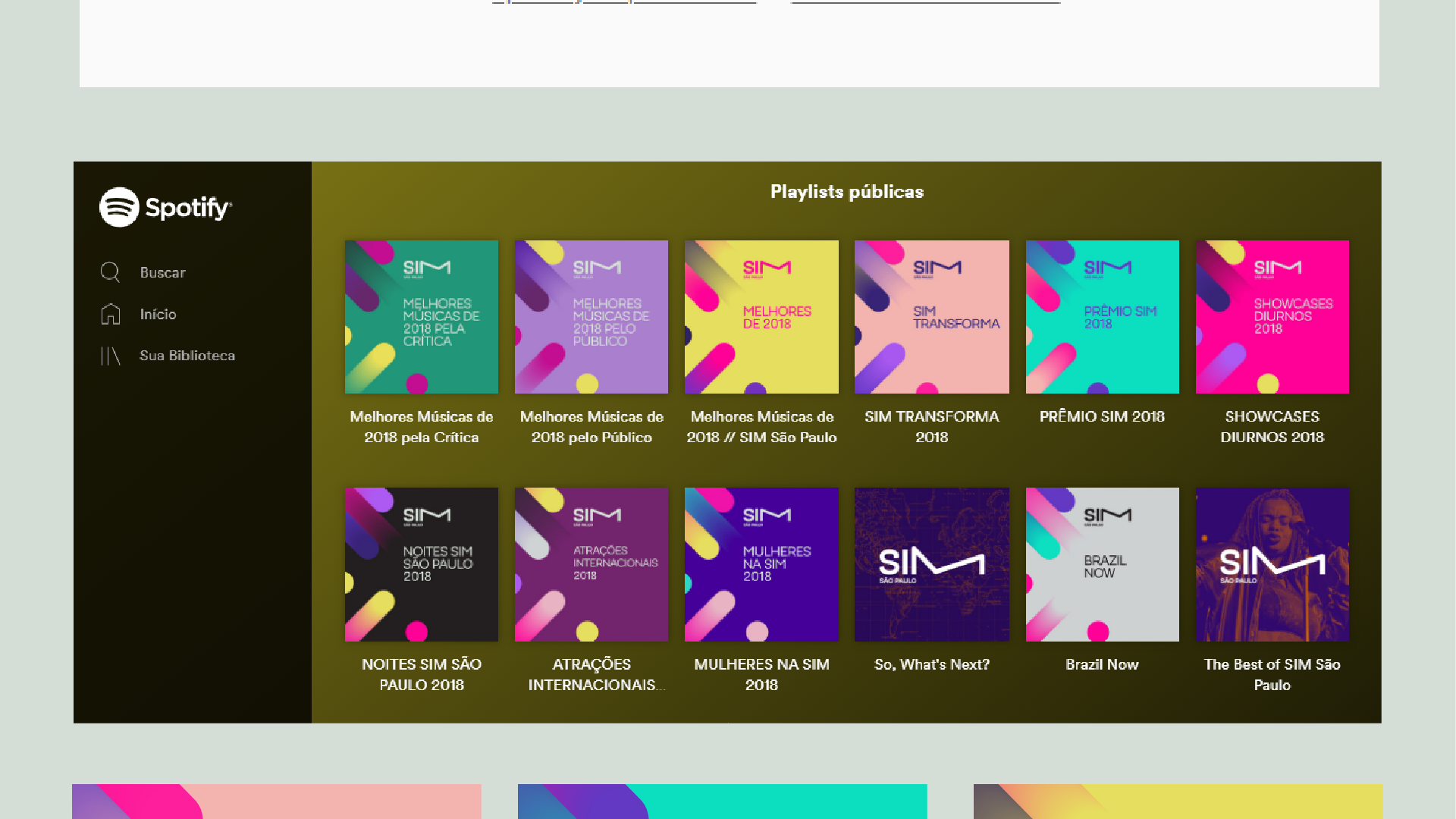The width and height of the screenshot is (1456, 819).
Task: Open the Buscar menu item label
Action: pos(162,272)
